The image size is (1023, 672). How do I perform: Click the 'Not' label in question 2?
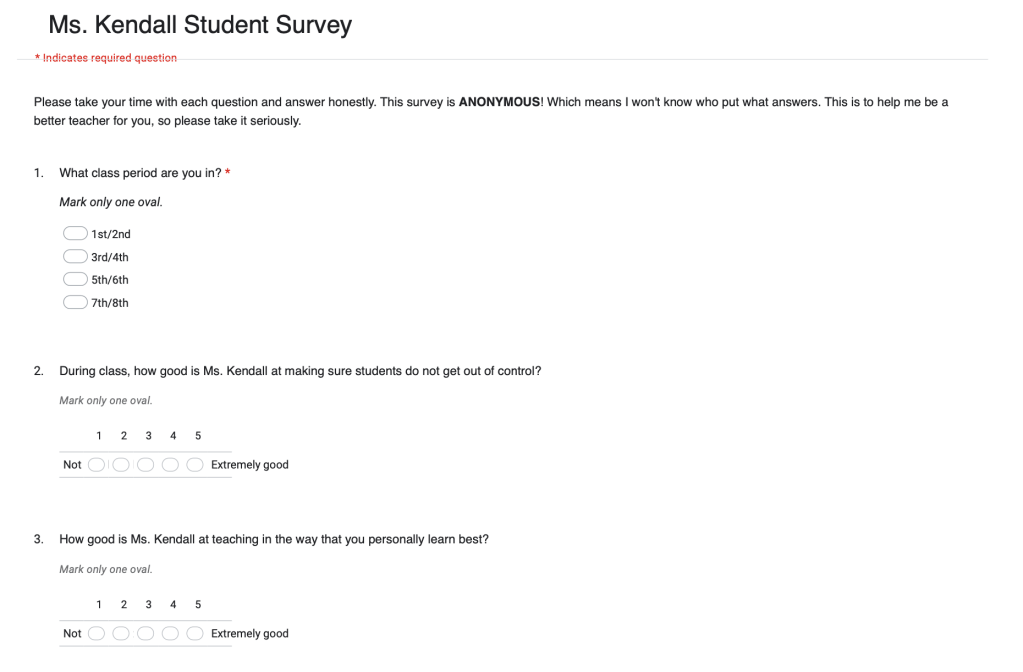pos(72,465)
